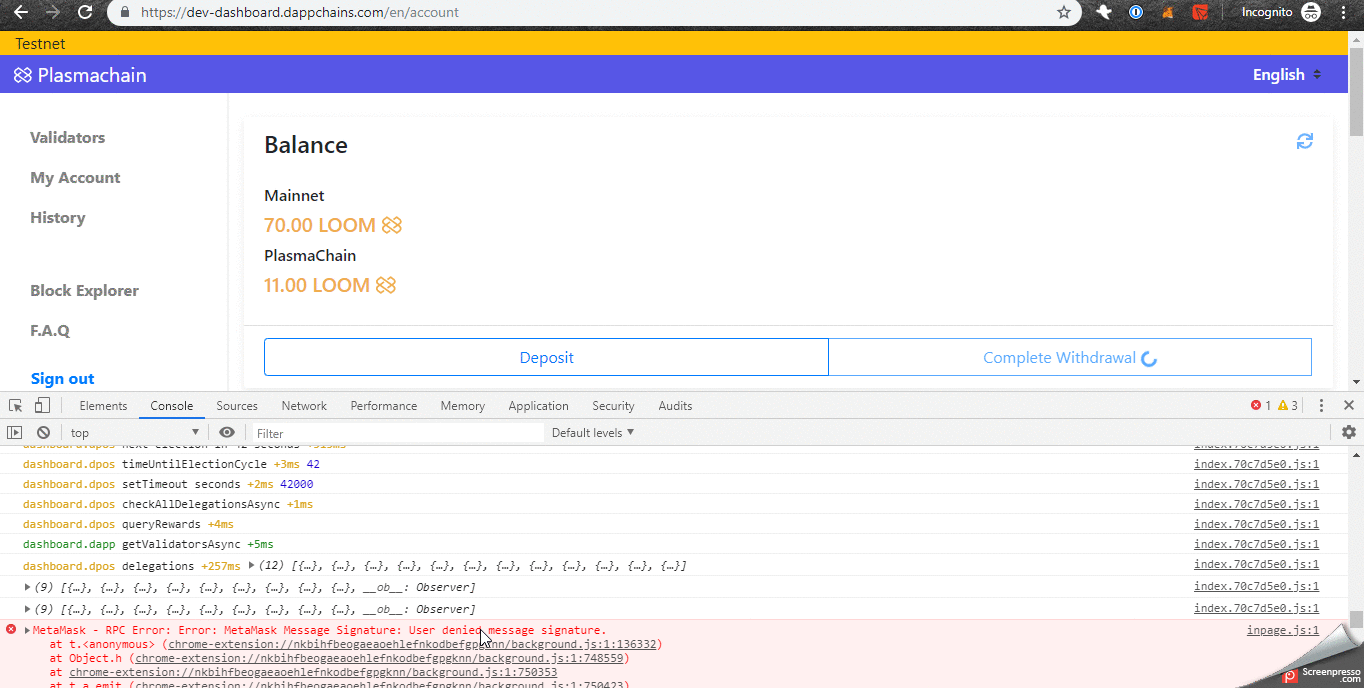Viewport: 1364px width, 688px height.
Task: Click the Ghostery extension icon
Action: click(1103, 11)
